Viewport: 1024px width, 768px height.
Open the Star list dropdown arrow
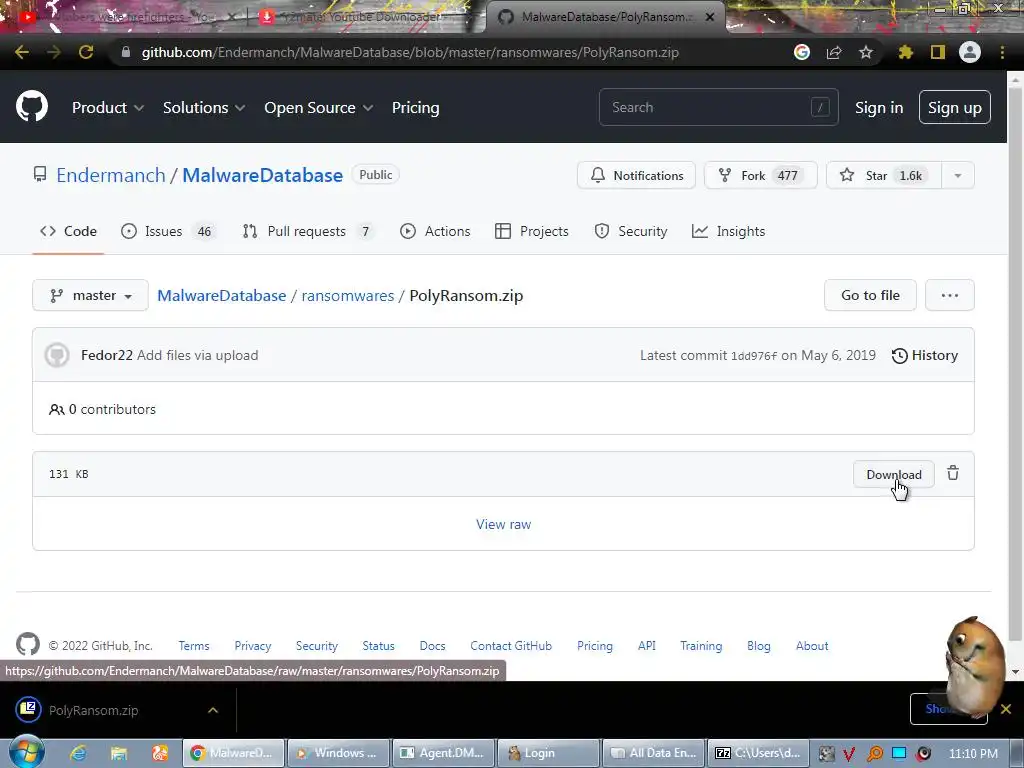[x=957, y=176]
